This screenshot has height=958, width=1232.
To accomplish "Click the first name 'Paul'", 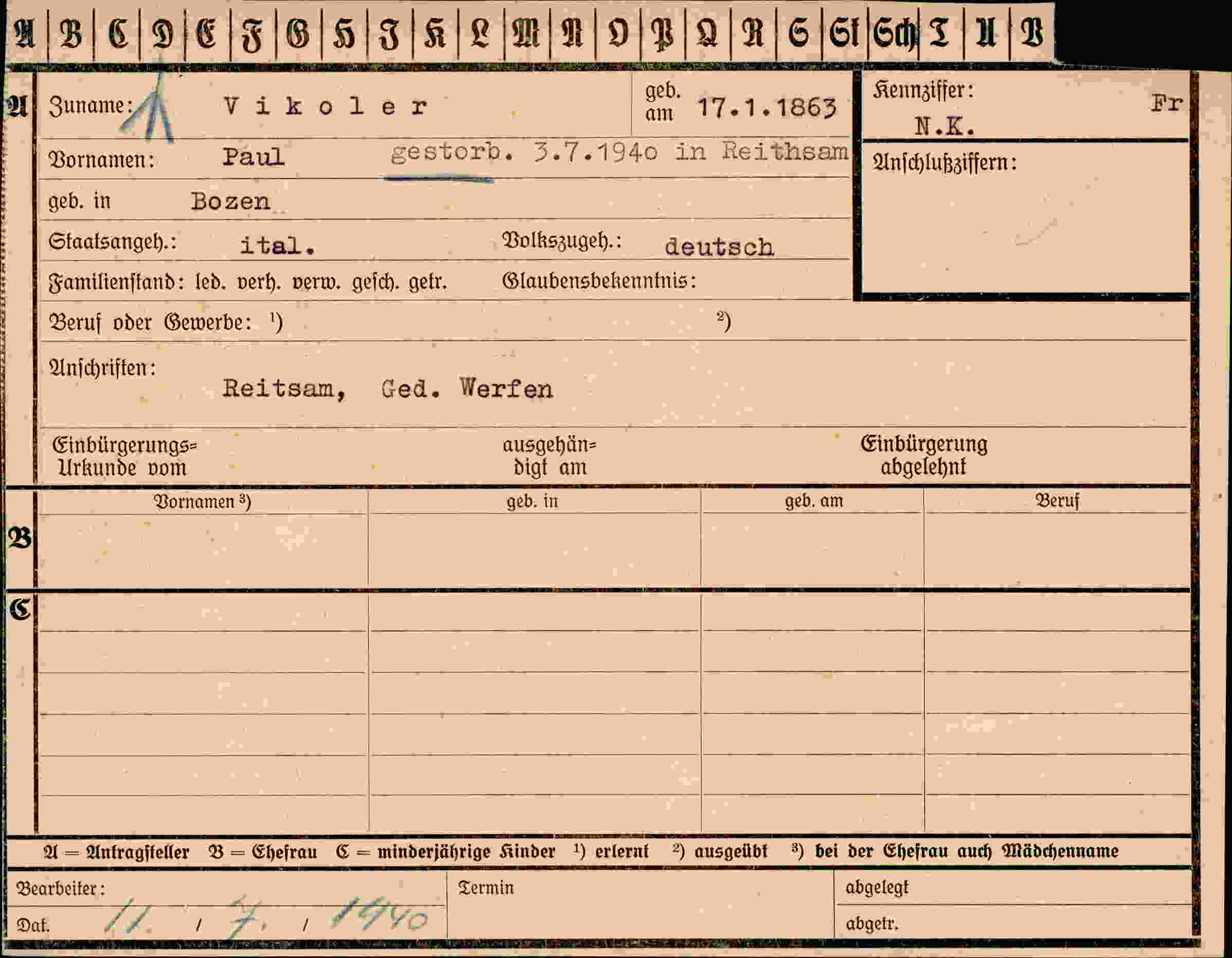I will [x=253, y=157].
